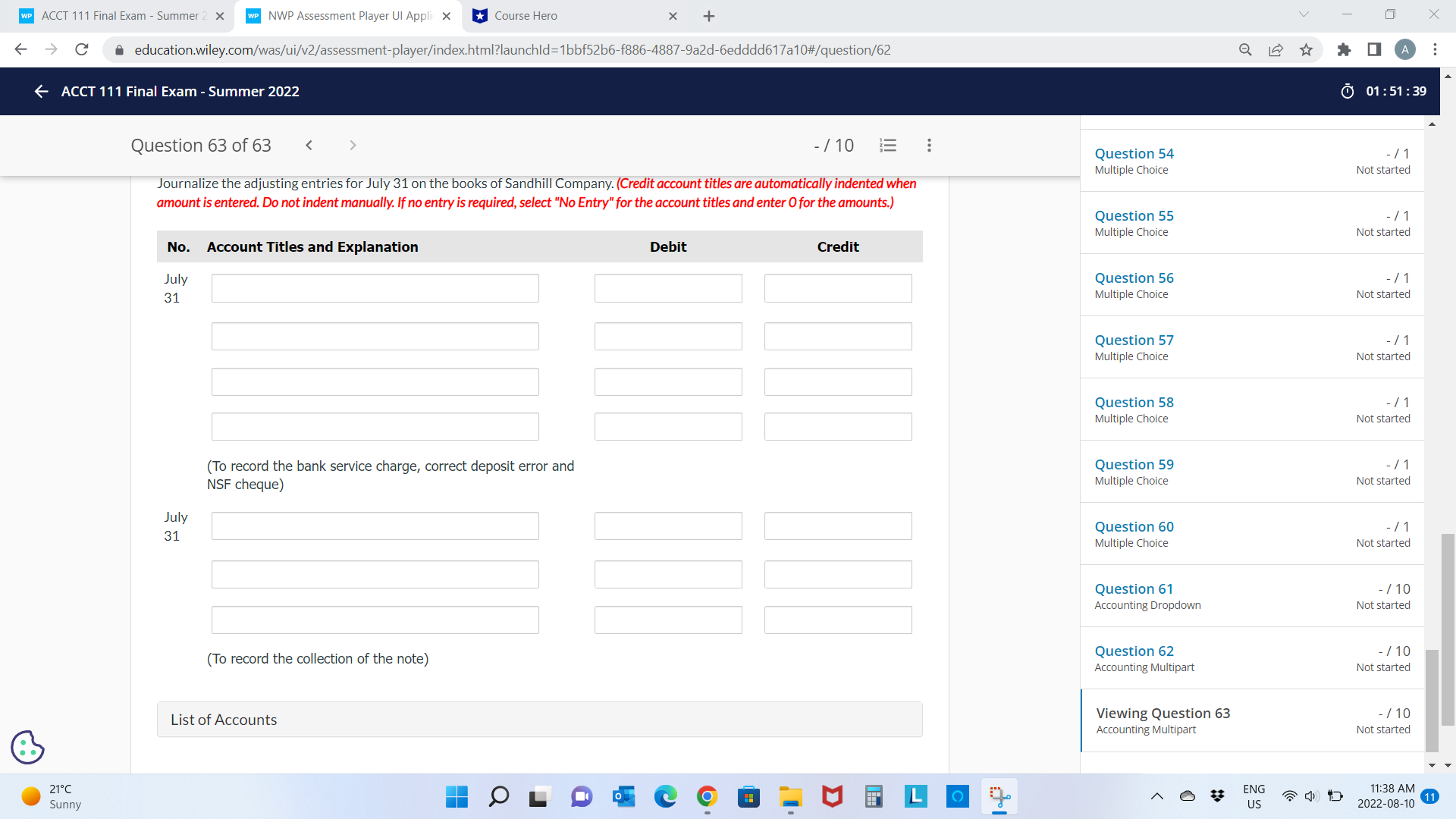Open browser extensions puzzle icon
Image resolution: width=1456 pixels, height=819 pixels.
pyautogui.click(x=1344, y=50)
